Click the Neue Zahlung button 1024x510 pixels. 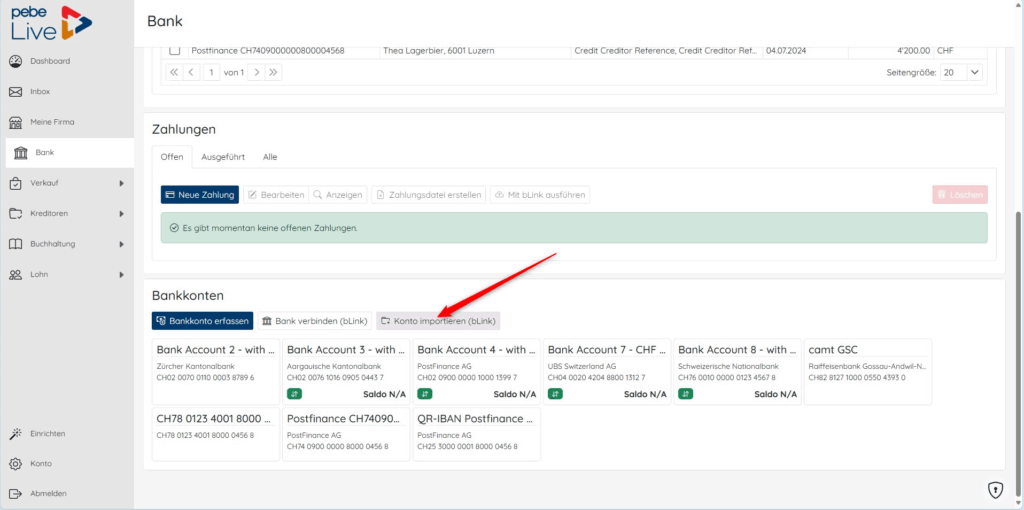point(200,195)
